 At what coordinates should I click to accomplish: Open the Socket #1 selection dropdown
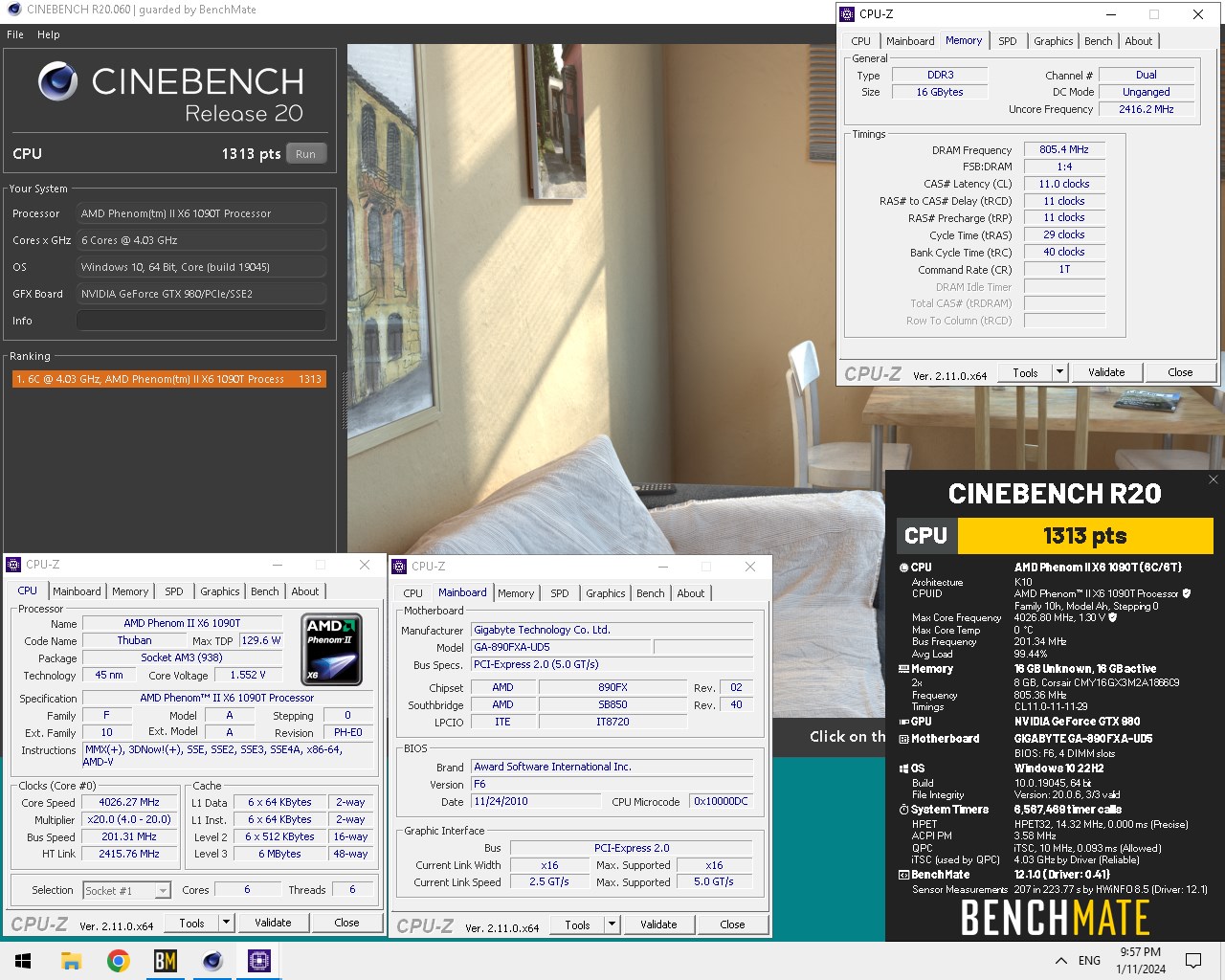pos(163,891)
